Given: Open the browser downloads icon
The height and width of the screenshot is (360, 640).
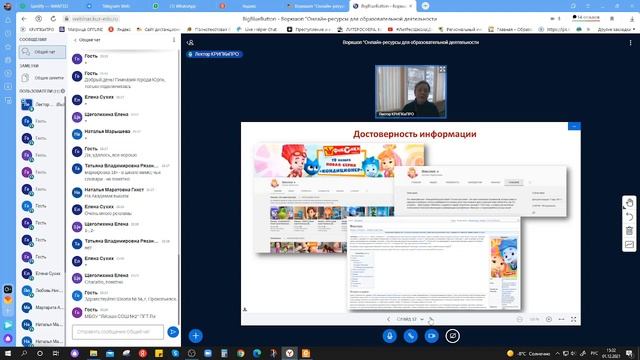Looking at the screenshot, I should [632, 19].
